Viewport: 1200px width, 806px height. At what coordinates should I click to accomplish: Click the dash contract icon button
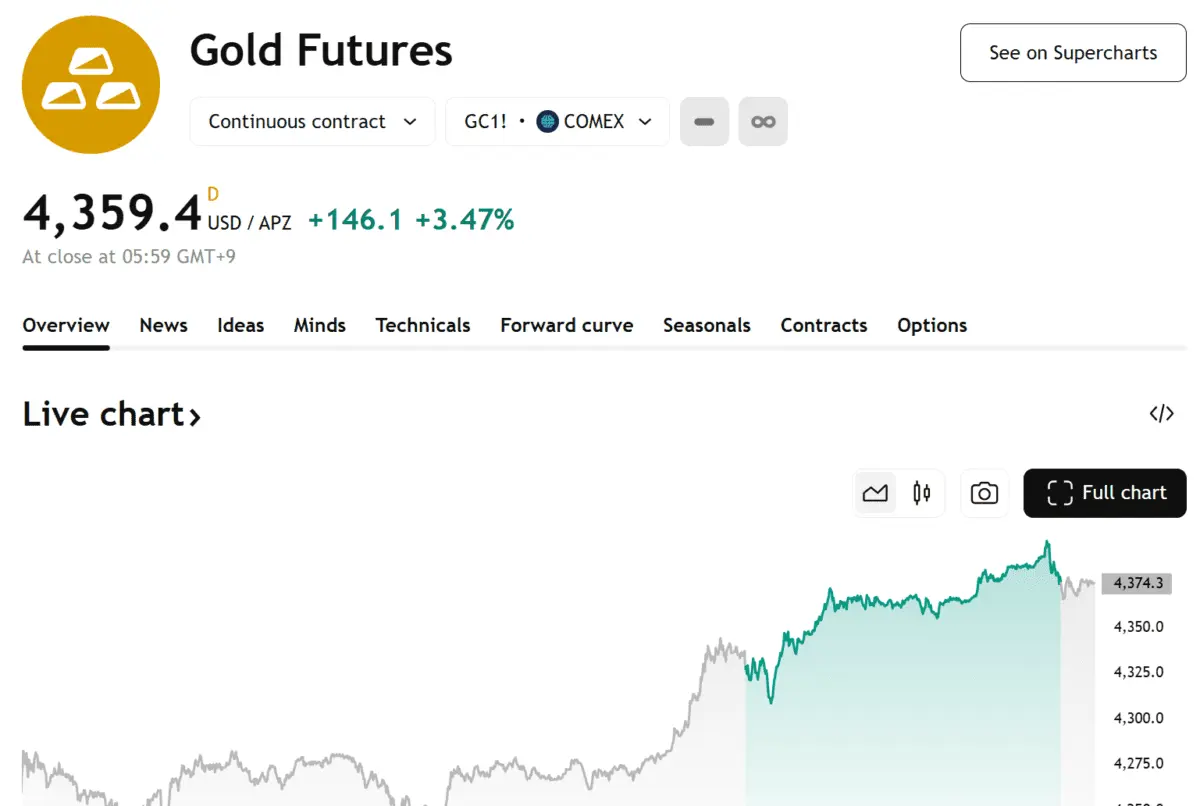click(x=704, y=122)
